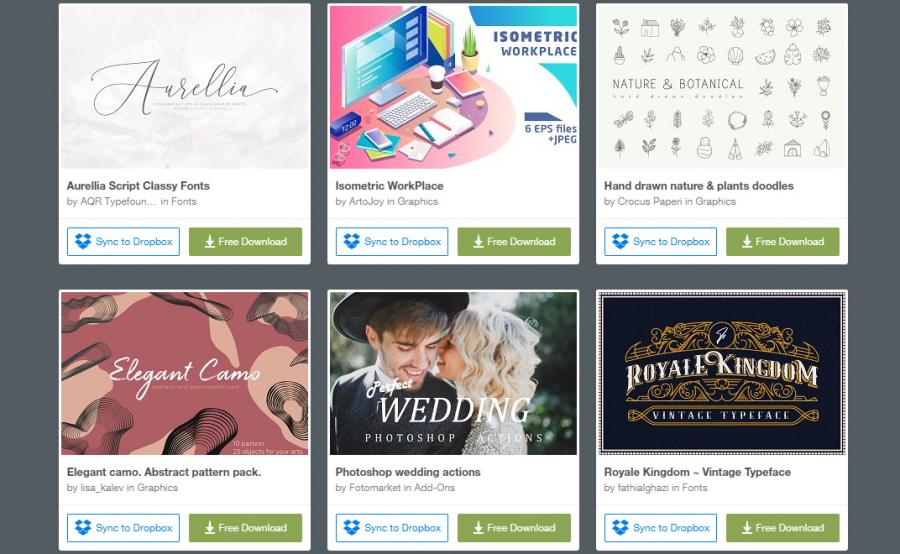Image resolution: width=900 pixels, height=554 pixels.
Task: Open the Elegant Camo preview thumbnail
Action: 184,373
